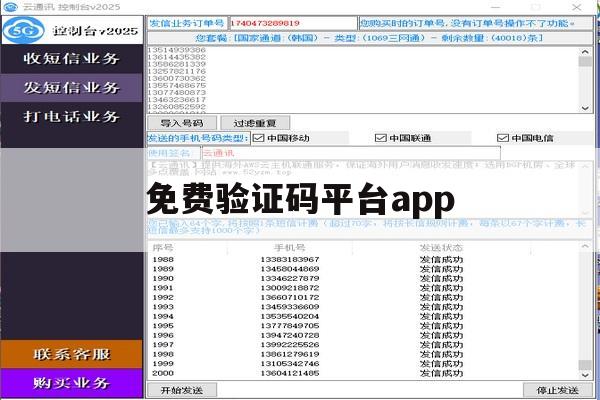This screenshot has width=600, height=400.
Task: Toggle 中国电信 checkbox
Action: pyautogui.click(x=502, y=138)
